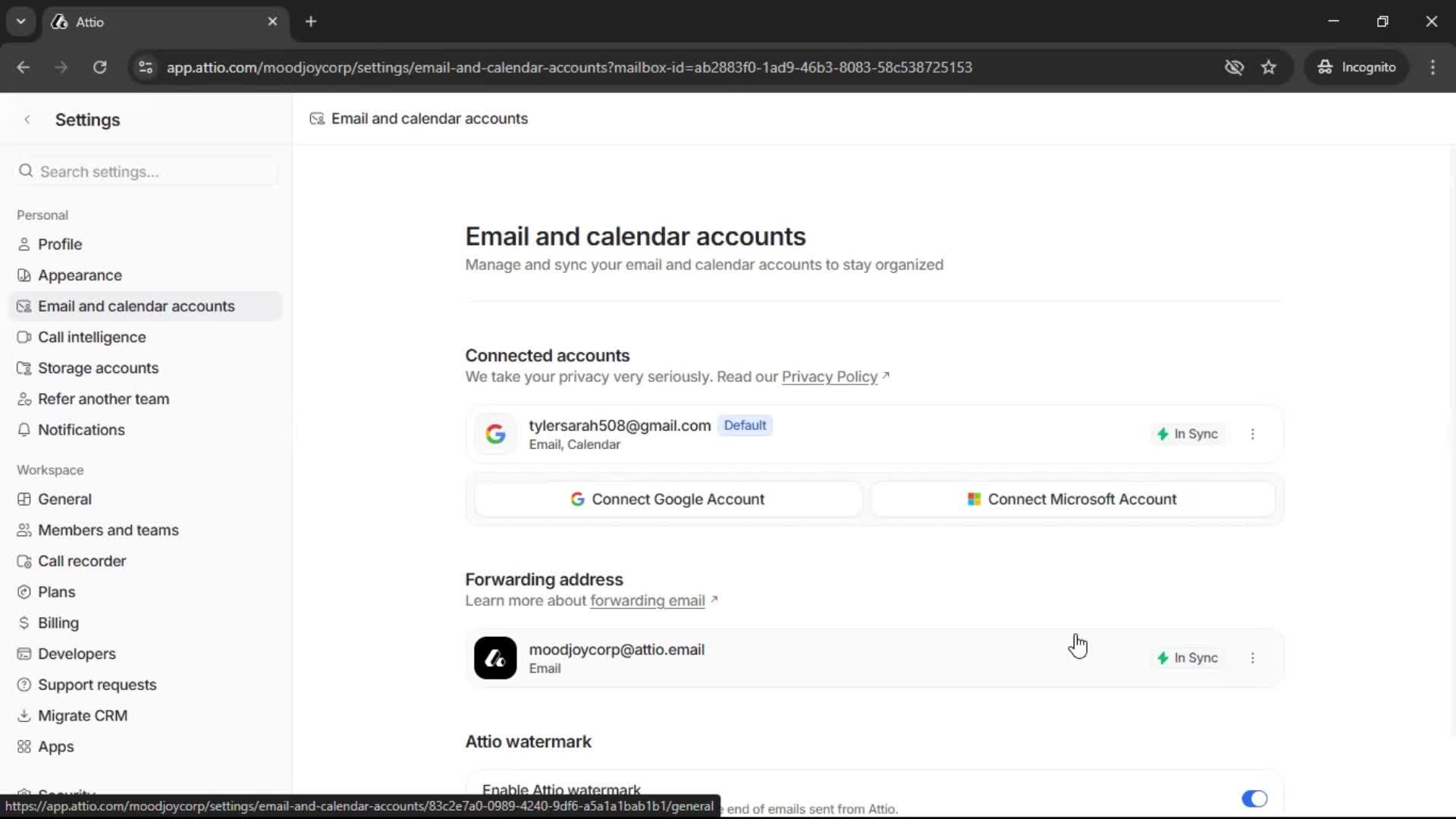Collapse Settings back with the left chevron
Image resolution: width=1456 pixels, height=819 pixels.
coord(27,119)
